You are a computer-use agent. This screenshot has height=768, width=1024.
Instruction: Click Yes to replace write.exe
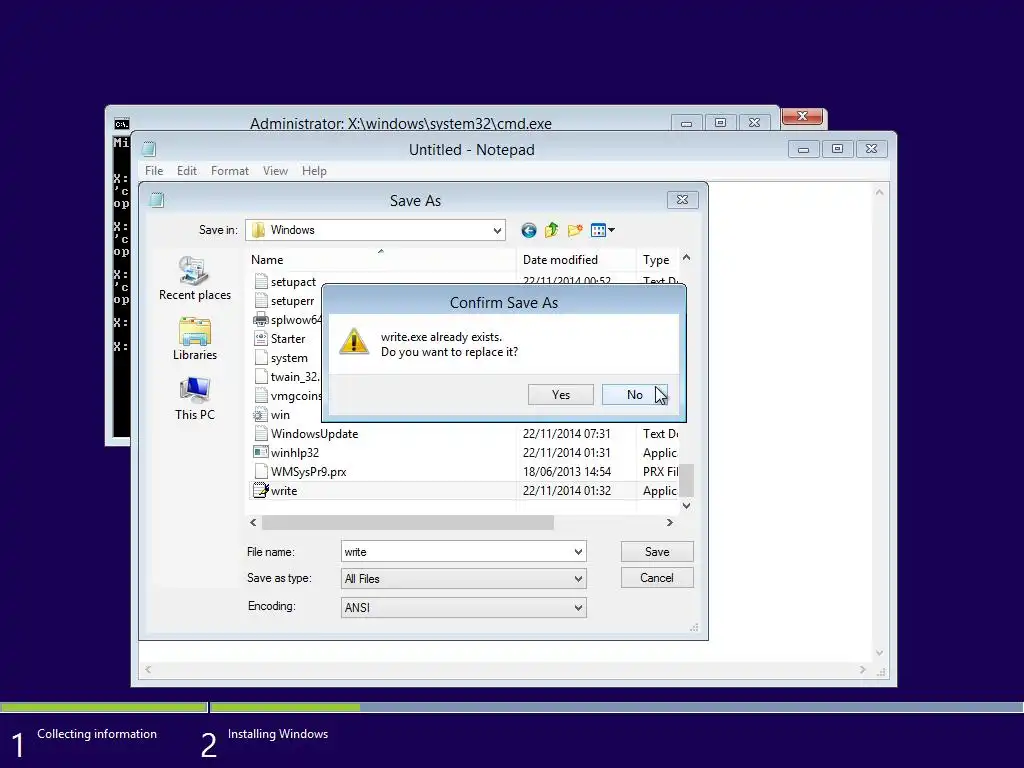coord(560,394)
